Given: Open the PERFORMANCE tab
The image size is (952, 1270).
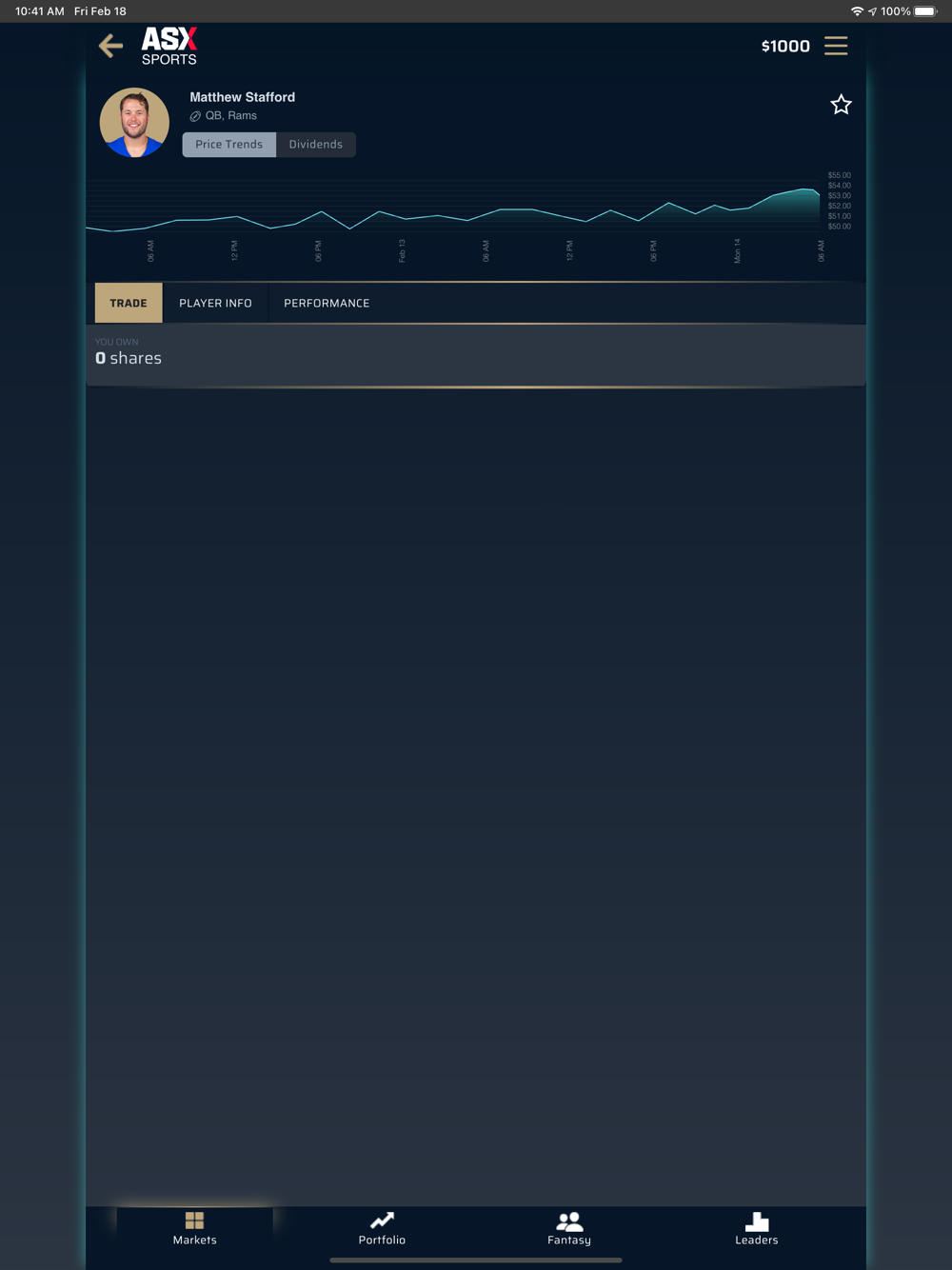Looking at the screenshot, I should coord(327,303).
